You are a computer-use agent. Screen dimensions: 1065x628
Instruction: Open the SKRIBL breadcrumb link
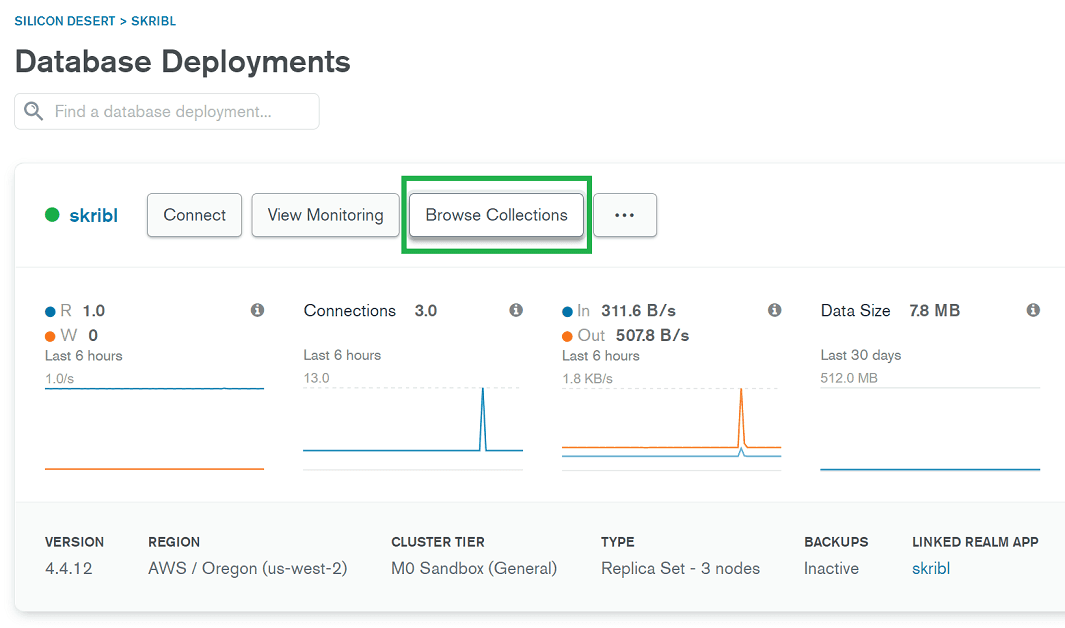(x=154, y=21)
